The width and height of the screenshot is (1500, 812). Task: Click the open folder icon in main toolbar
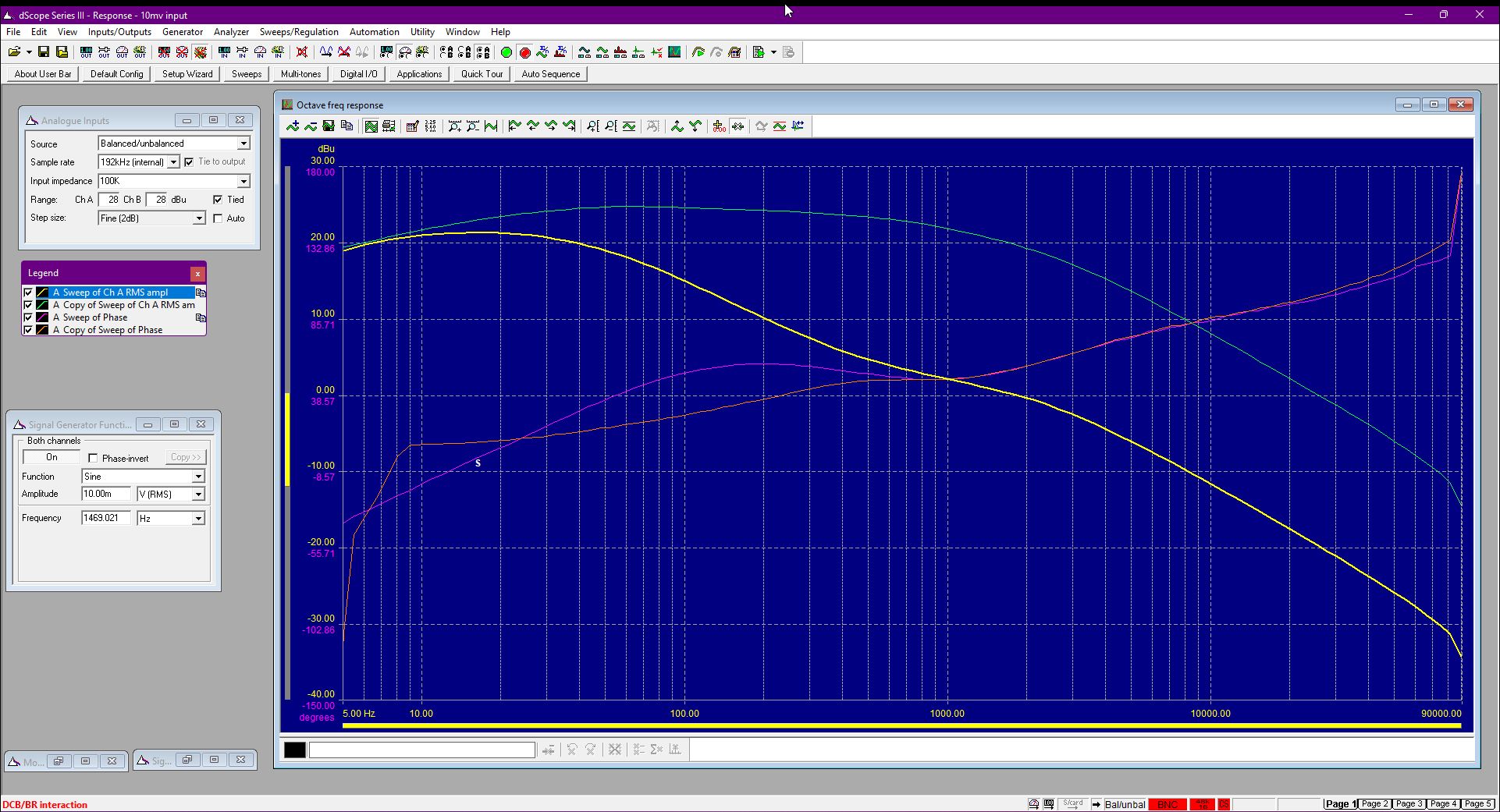point(14,52)
